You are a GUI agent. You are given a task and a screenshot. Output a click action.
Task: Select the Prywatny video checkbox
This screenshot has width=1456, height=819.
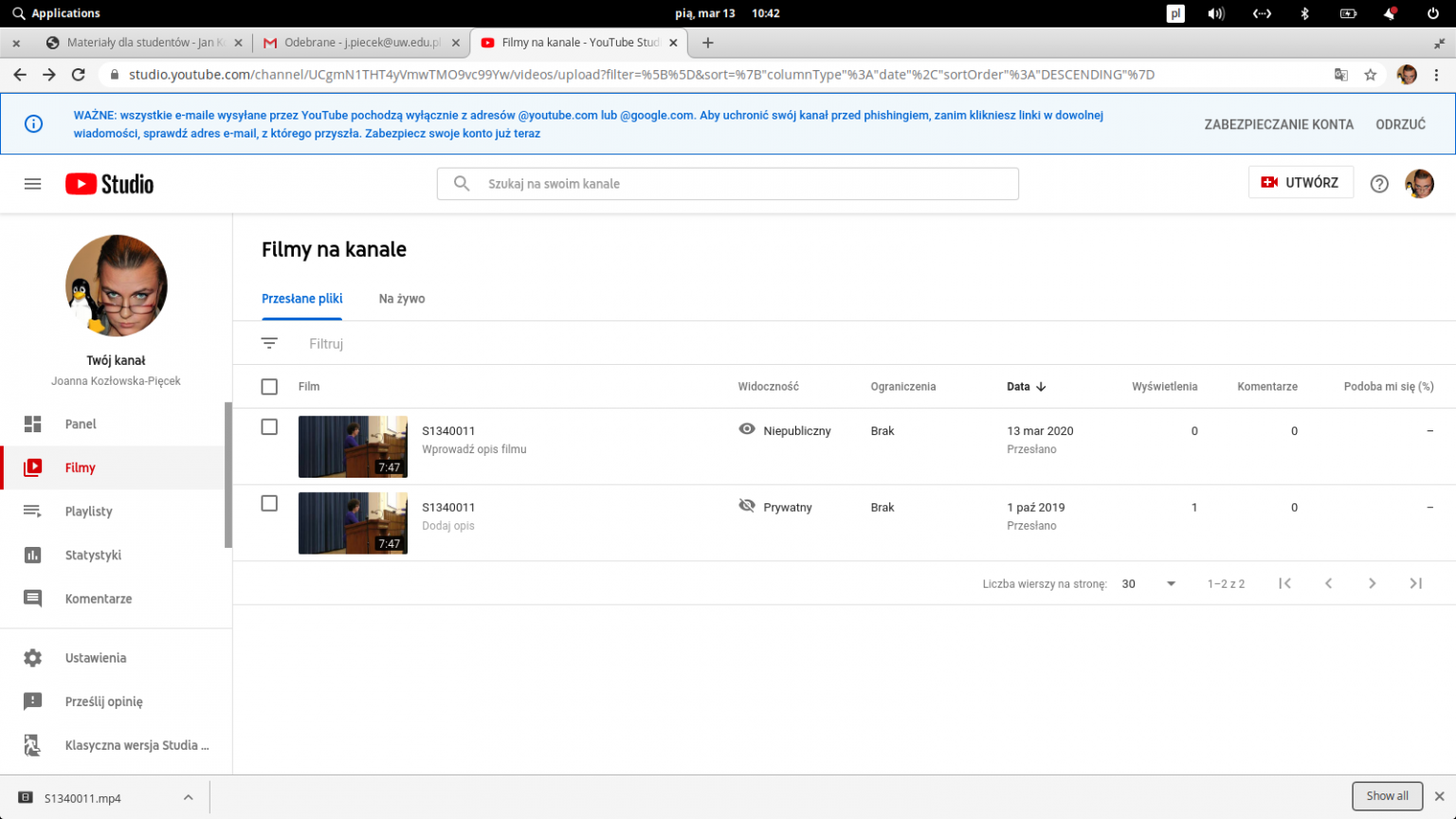point(269,503)
